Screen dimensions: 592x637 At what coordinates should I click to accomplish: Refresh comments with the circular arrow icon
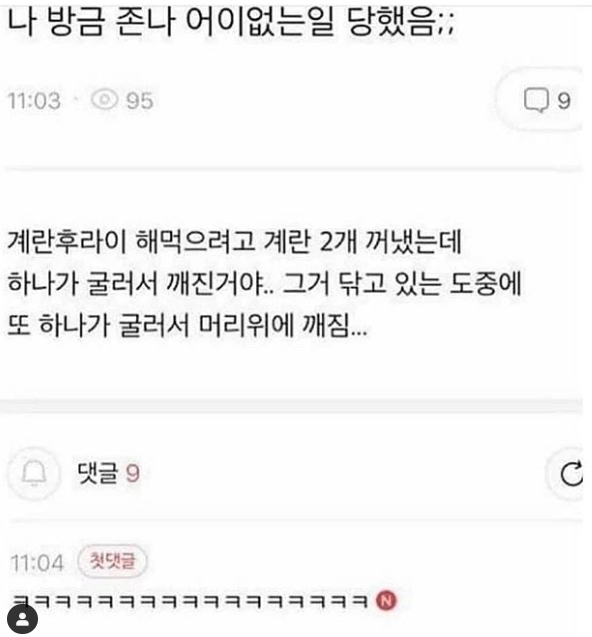(571, 474)
